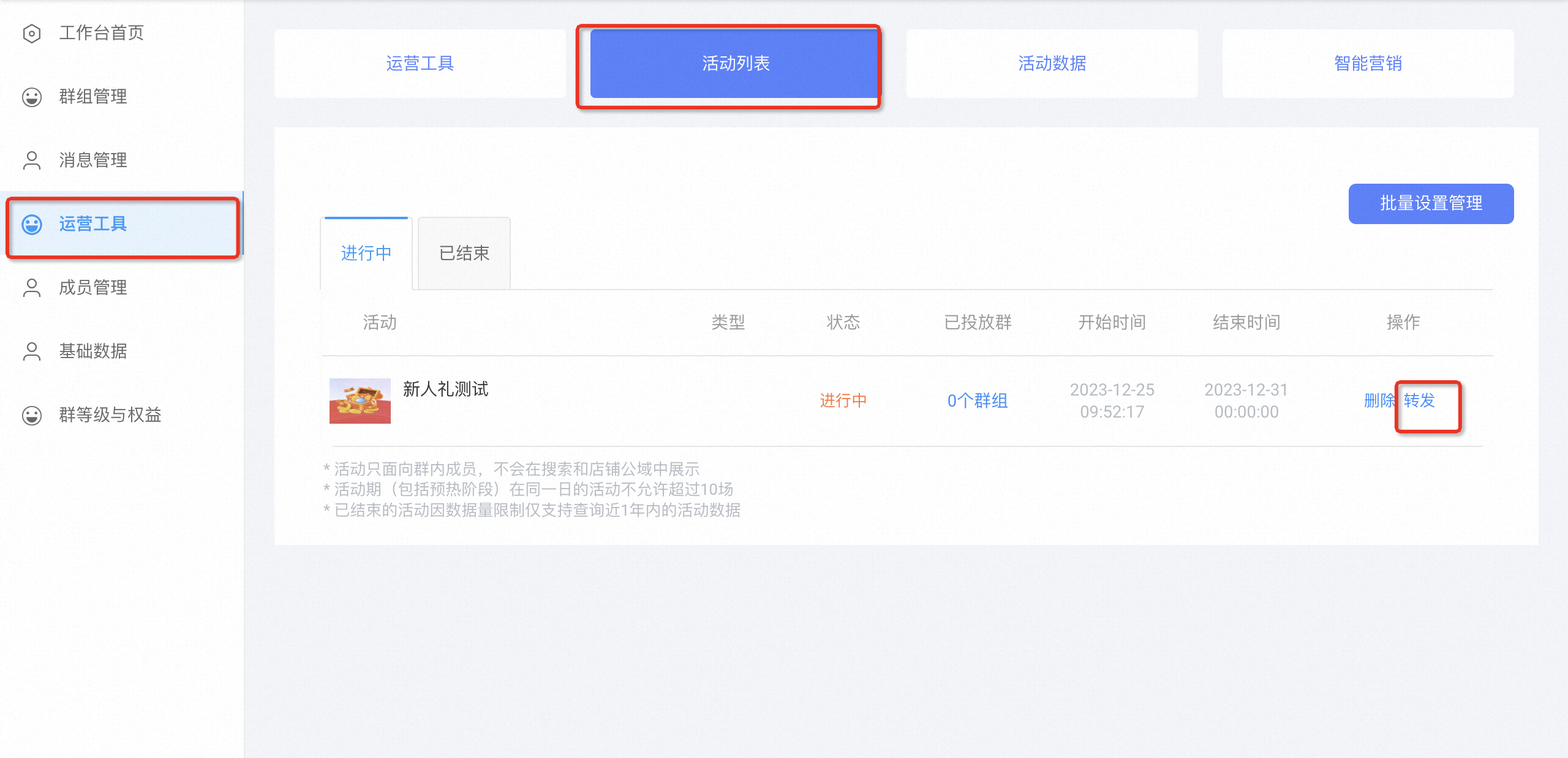Switch to the 活动数据 tab

pyautogui.click(x=1052, y=64)
